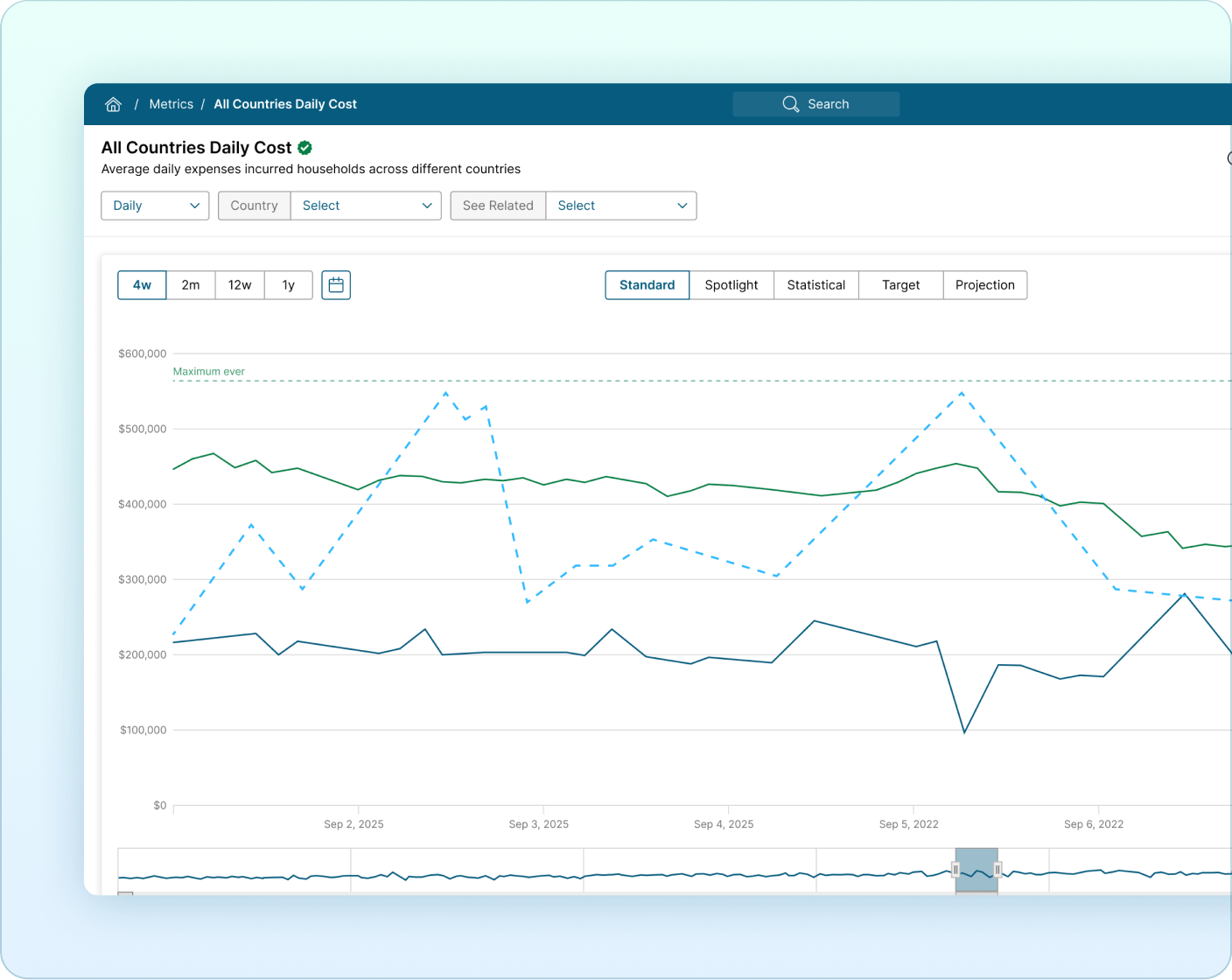Image resolution: width=1232 pixels, height=980 pixels.
Task: Open the Daily frequency dropdown
Action: [x=155, y=206]
